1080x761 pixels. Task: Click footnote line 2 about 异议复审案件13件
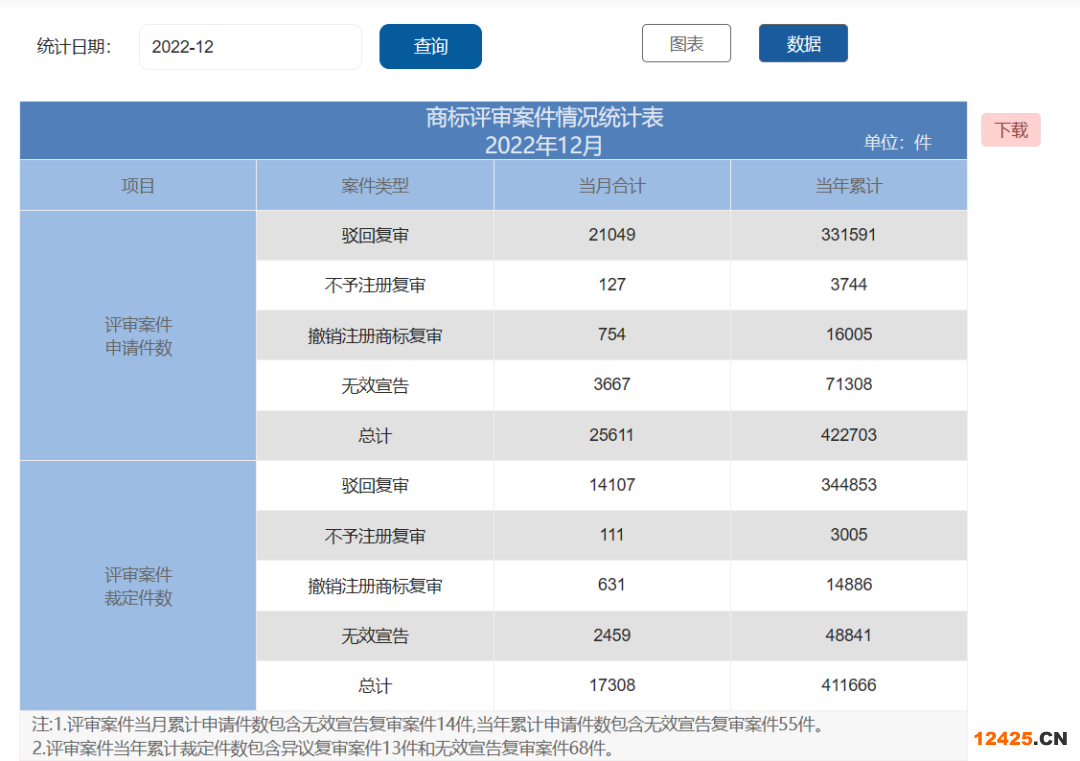pyautogui.click(x=322, y=748)
